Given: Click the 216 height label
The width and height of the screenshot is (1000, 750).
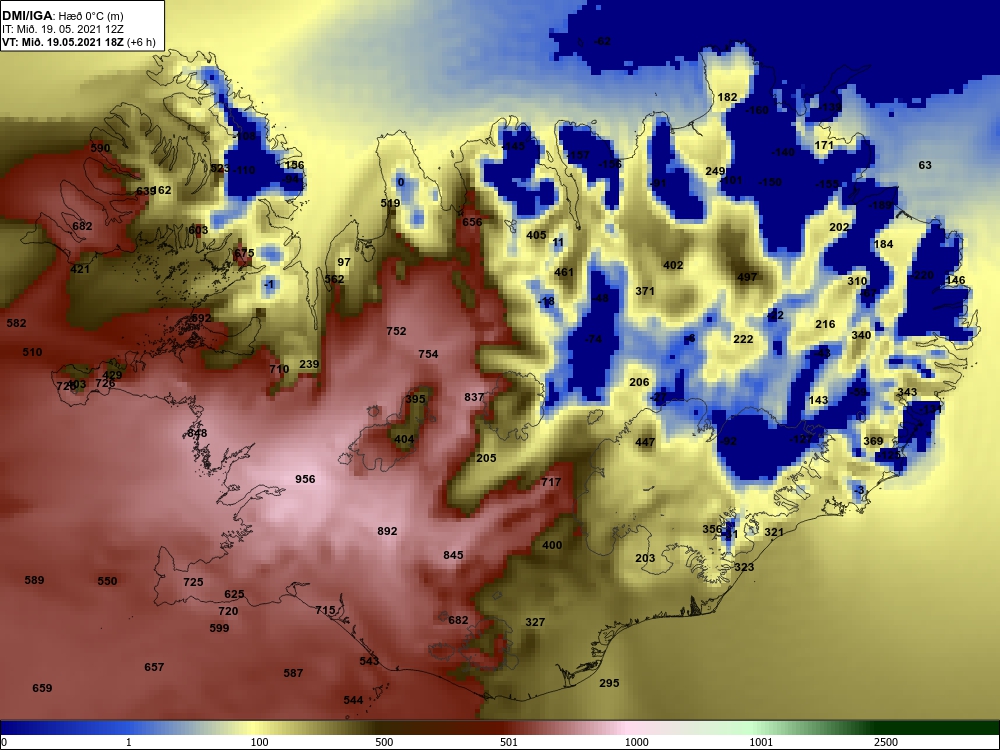Looking at the screenshot, I should click(825, 324).
